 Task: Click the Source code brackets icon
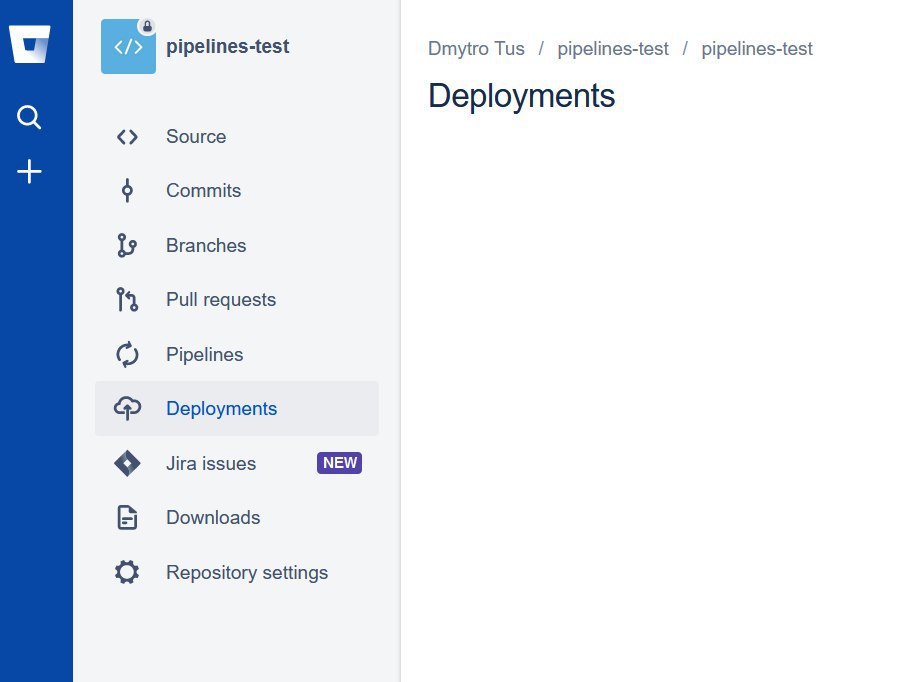click(127, 137)
